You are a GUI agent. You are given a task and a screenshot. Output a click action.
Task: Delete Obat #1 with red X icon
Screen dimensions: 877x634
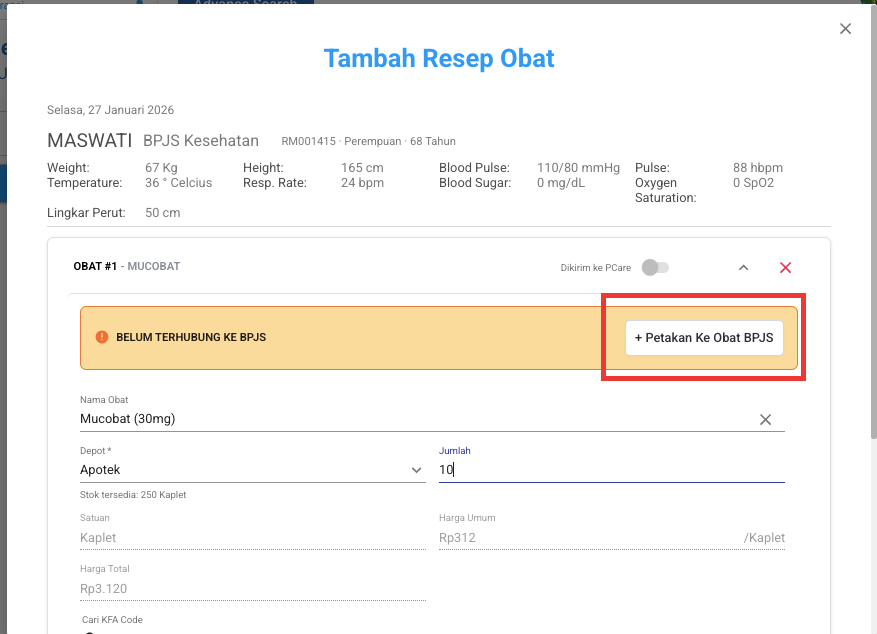785,267
